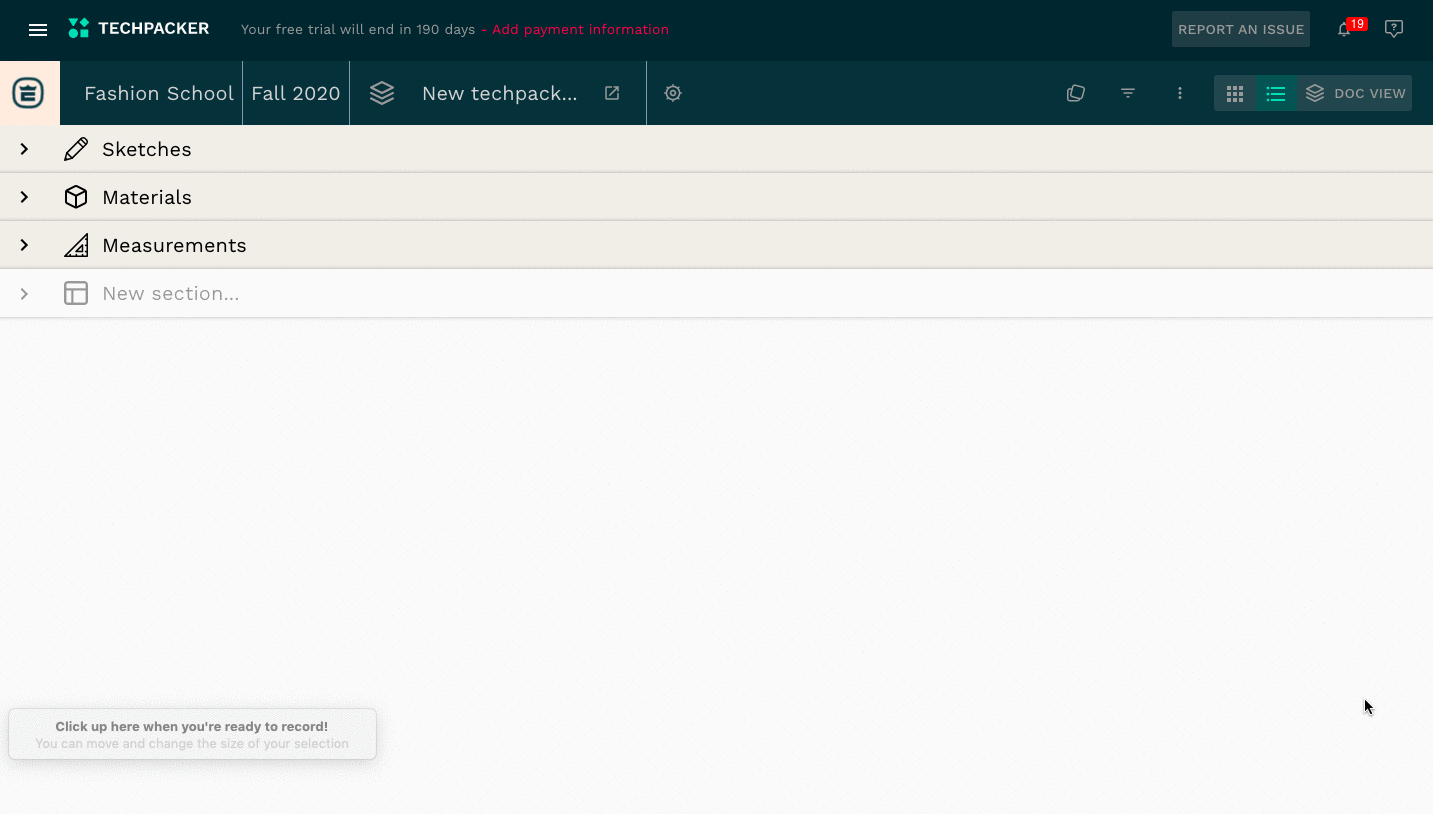
Task: Click the Measurements ruler icon
Action: pos(76,245)
